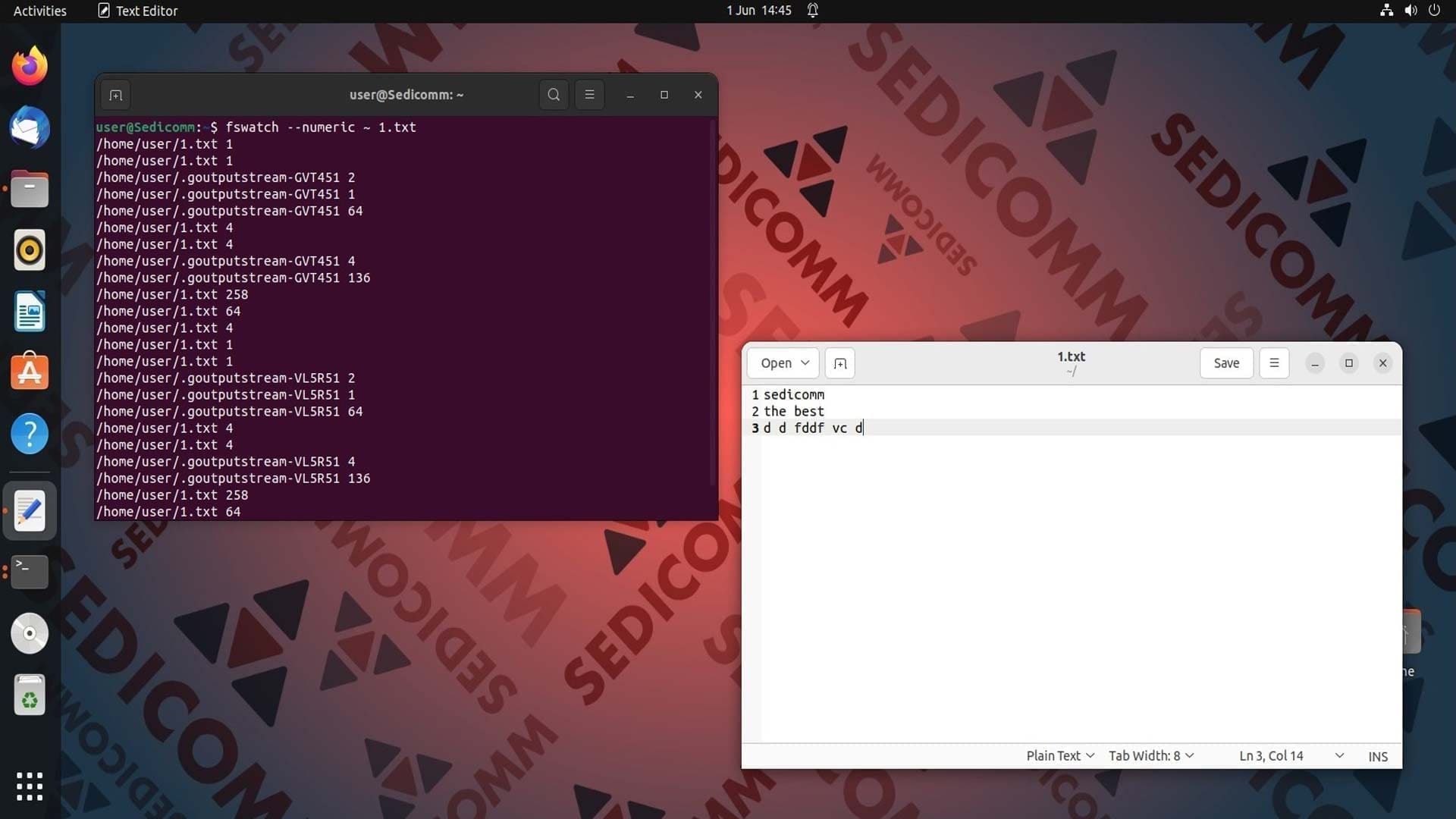Launch LibreOffice Writer from dock
This screenshot has height=819, width=1456.
30,312
